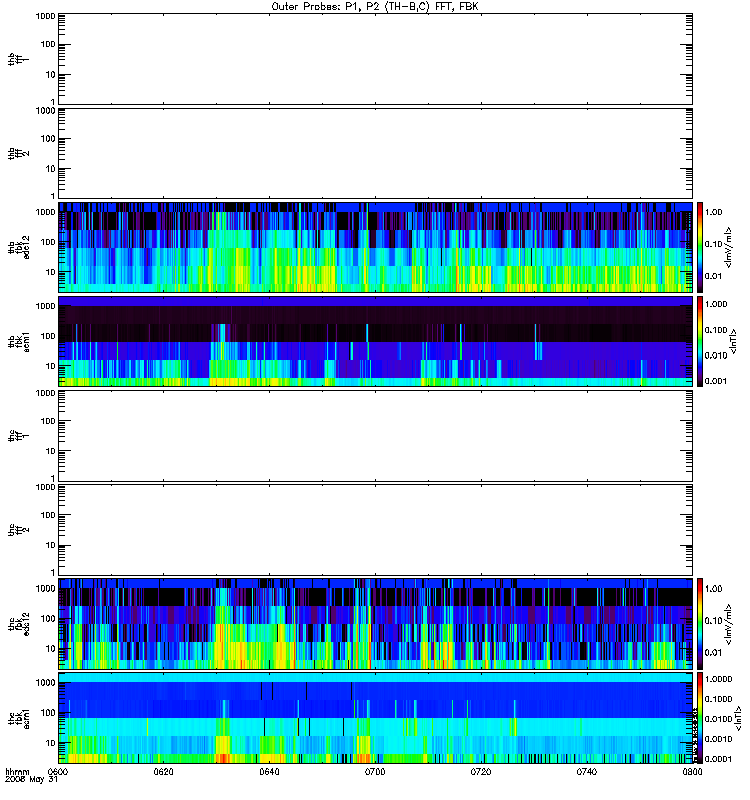Click the thc fbk edc12 spectrogram panel
This screenshot has width=750, height=800.
pyautogui.click(x=375, y=623)
